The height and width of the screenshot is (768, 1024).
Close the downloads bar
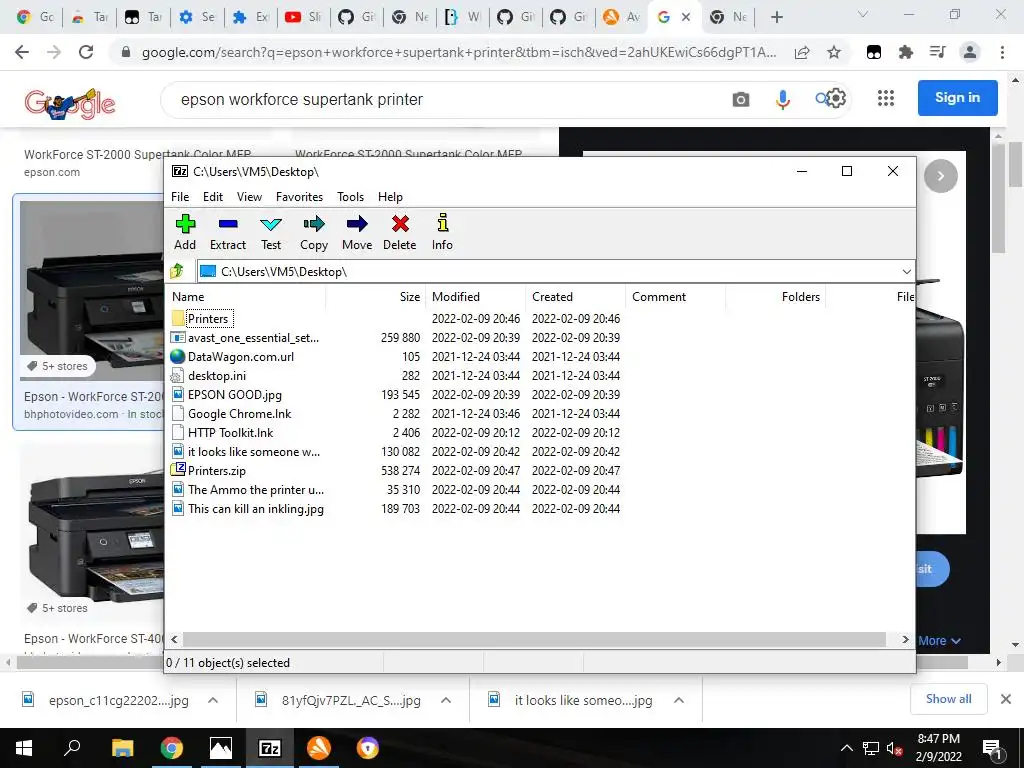[x=1006, y=699]
